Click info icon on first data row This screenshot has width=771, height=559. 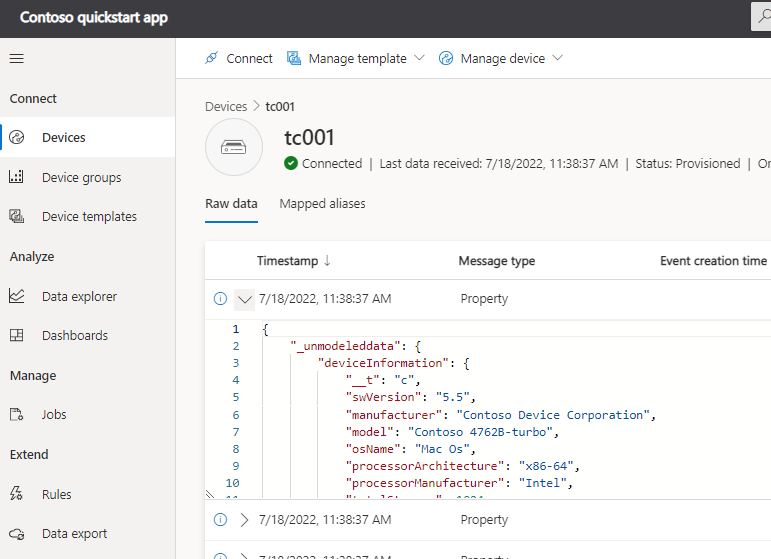click(x=220, y=299)
